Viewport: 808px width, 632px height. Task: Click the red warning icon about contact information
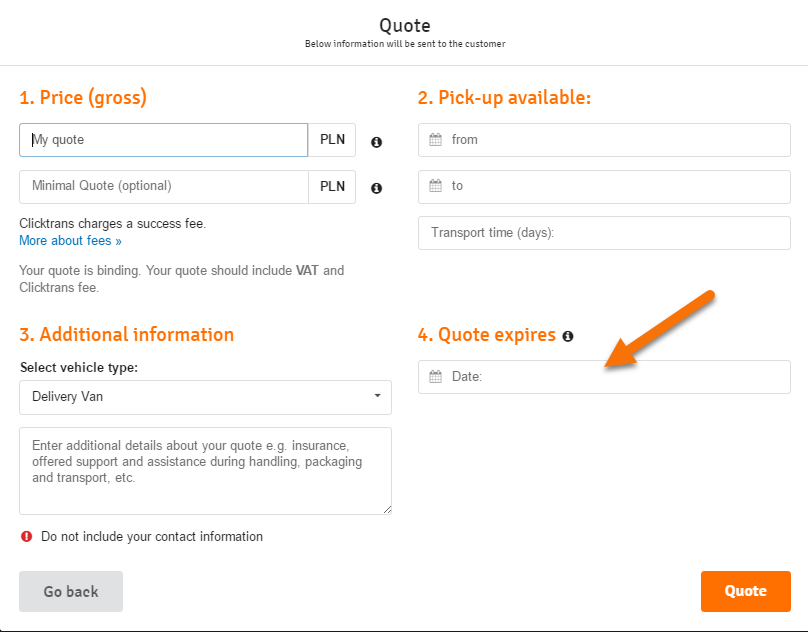click(x=27, y=537)
